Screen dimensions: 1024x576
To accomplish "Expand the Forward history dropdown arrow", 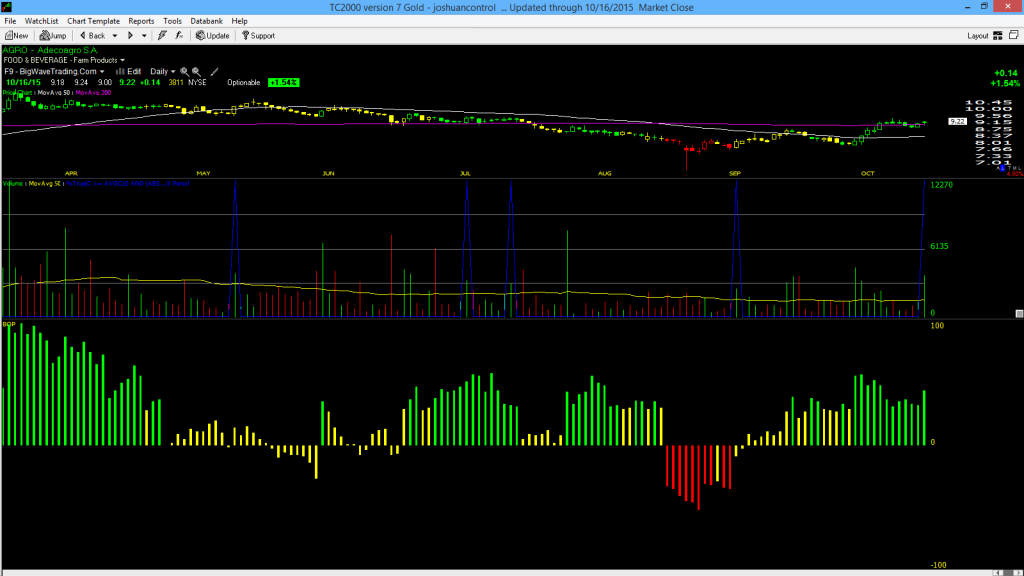I will tap(144, 36).
